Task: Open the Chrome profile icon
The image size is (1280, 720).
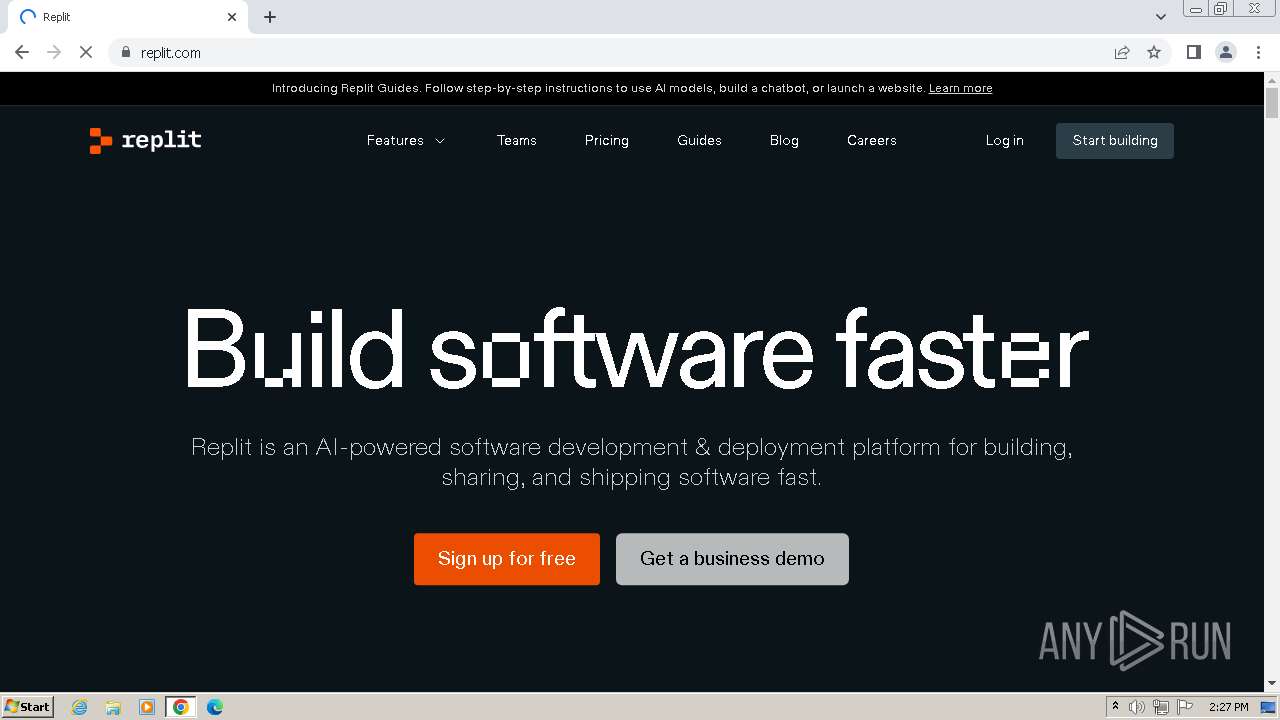Action: coord(1226,52)
